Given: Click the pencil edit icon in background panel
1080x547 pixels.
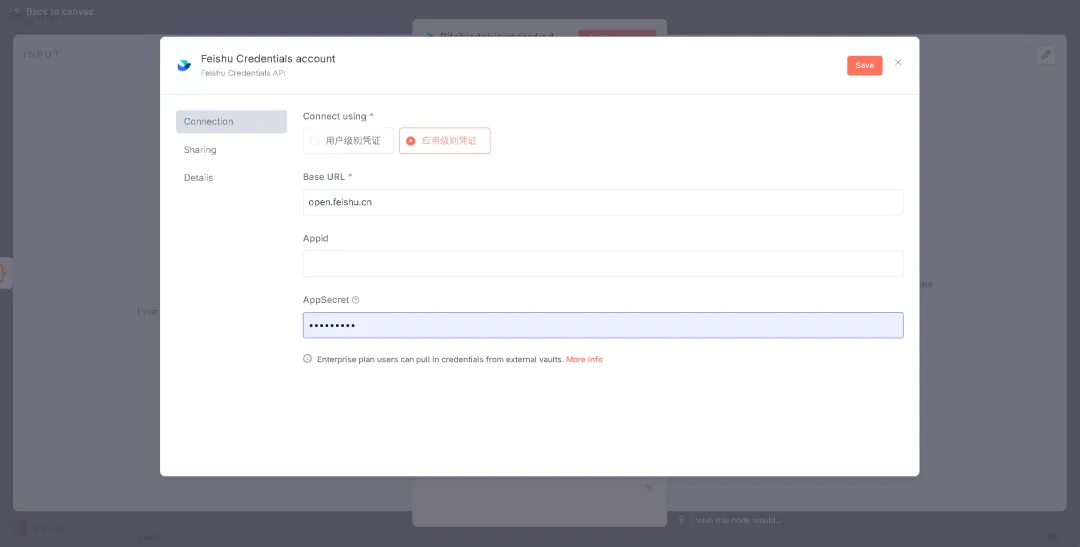Looking at the screenshot, I should [1046, 55].
